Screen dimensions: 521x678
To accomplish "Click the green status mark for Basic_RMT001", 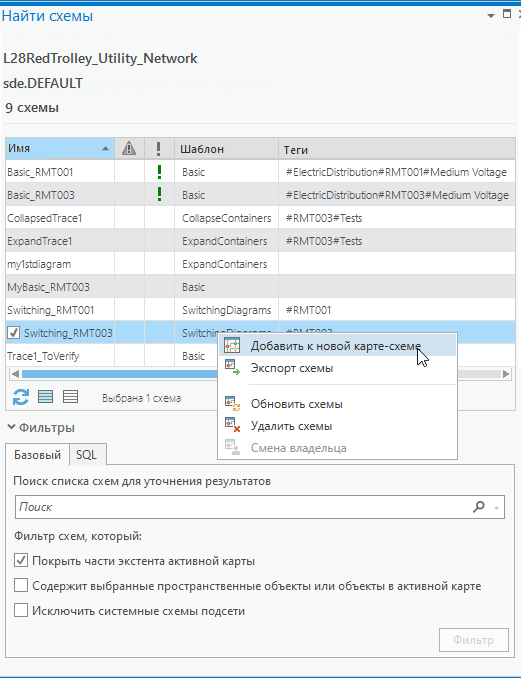I will coord(160,172).
